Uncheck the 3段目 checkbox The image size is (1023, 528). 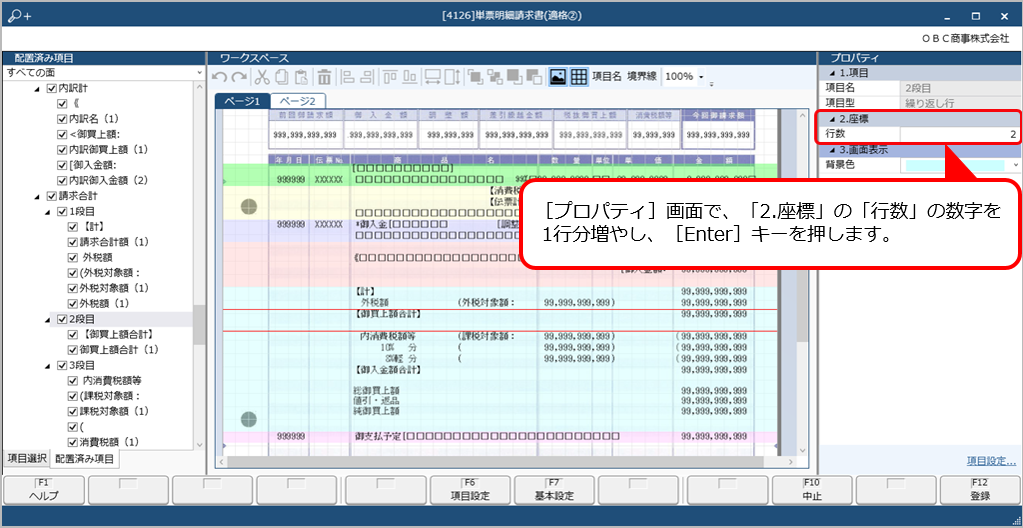(62, 365)
